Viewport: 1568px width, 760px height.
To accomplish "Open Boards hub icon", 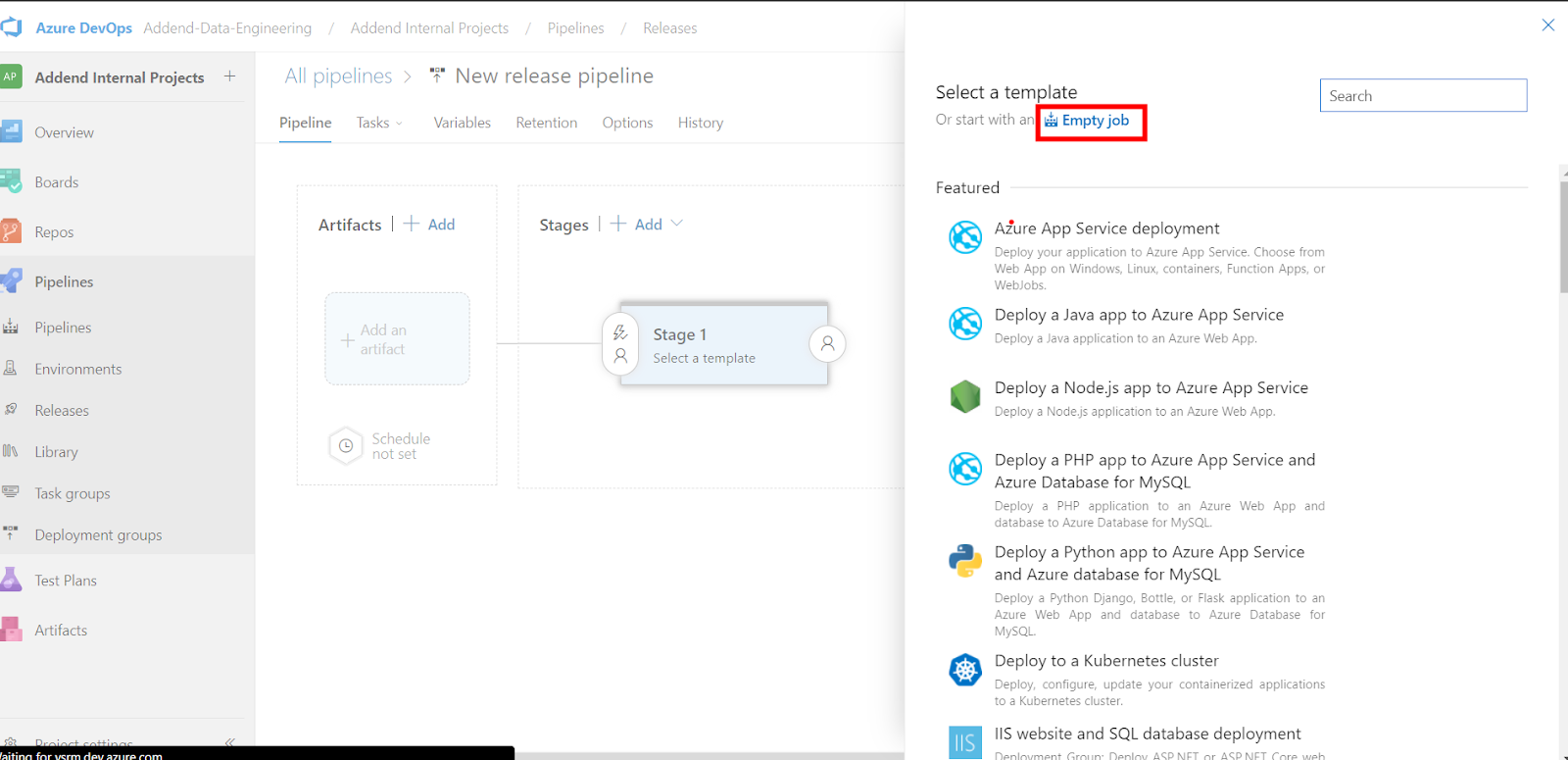I will point(11,181).
